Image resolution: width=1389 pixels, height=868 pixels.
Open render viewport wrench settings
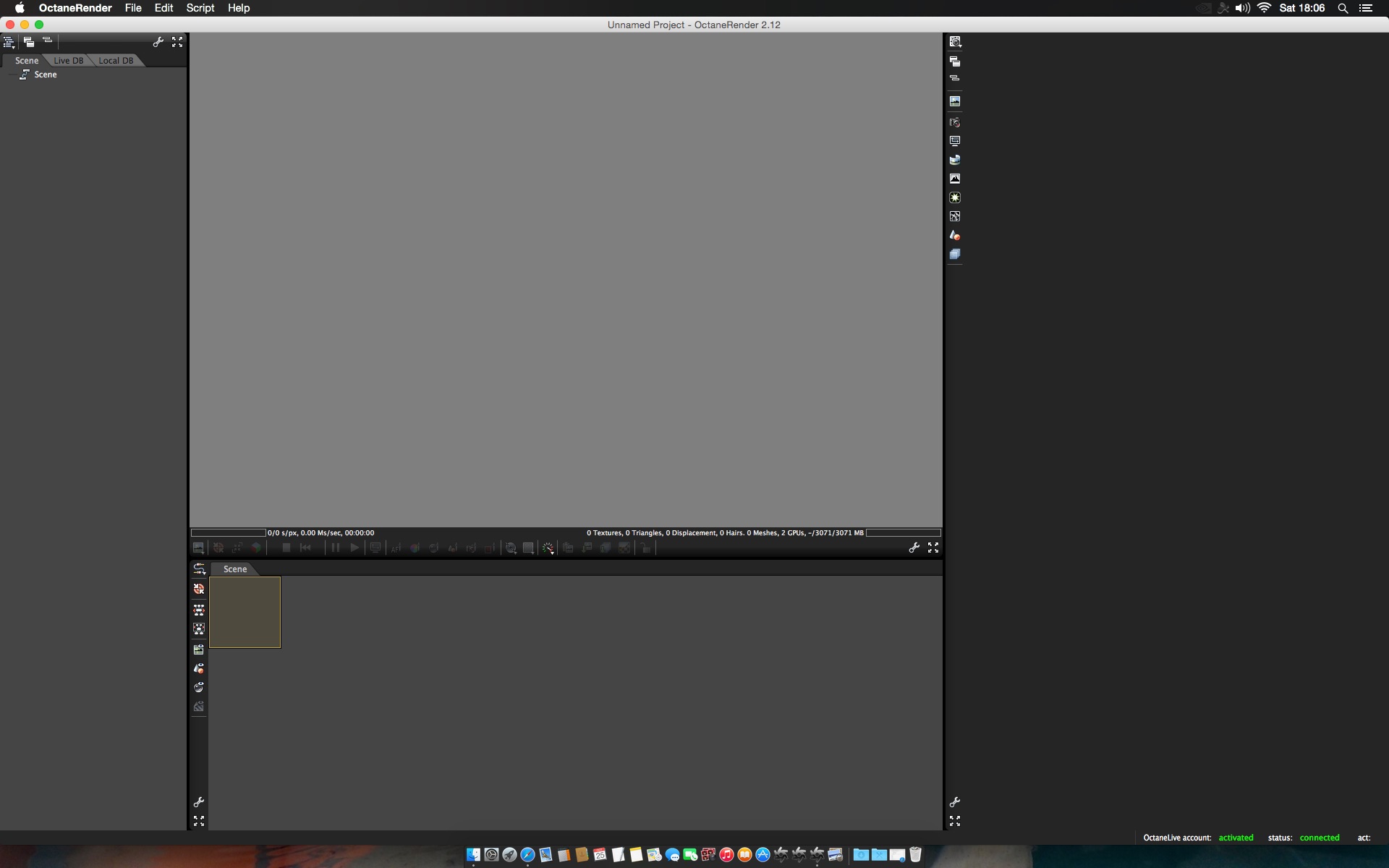(914, 548)
